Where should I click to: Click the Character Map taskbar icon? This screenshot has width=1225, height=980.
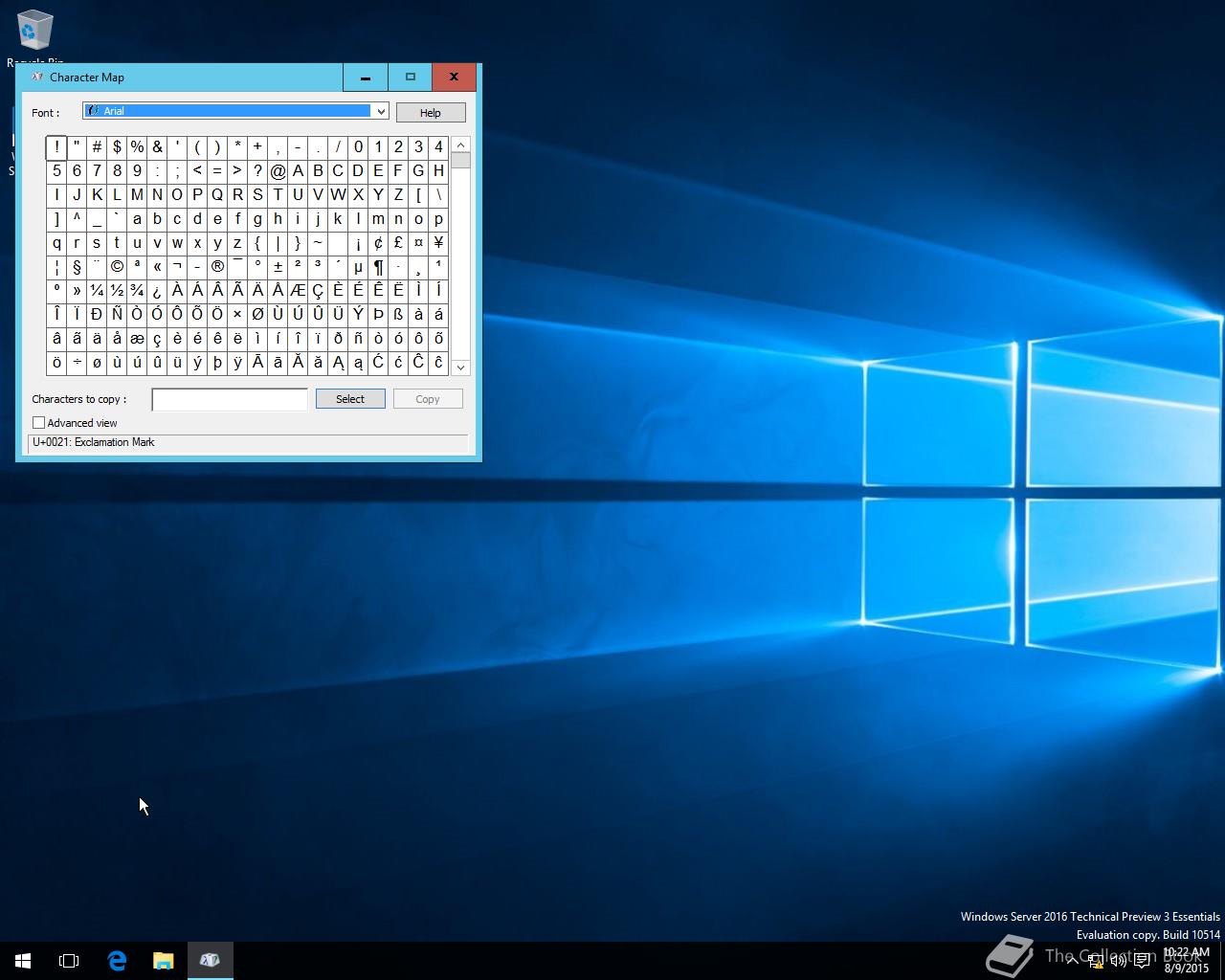(210, 960)
